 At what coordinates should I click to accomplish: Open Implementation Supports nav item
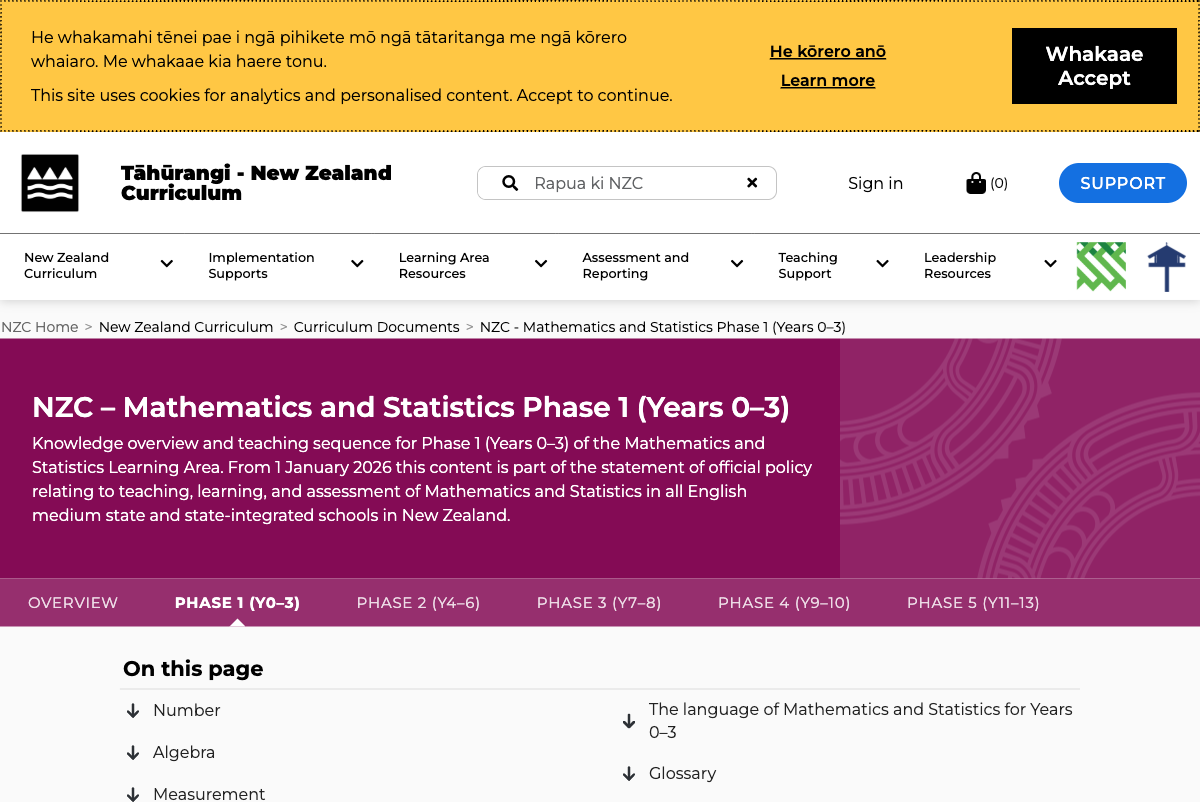click(261, 265)
